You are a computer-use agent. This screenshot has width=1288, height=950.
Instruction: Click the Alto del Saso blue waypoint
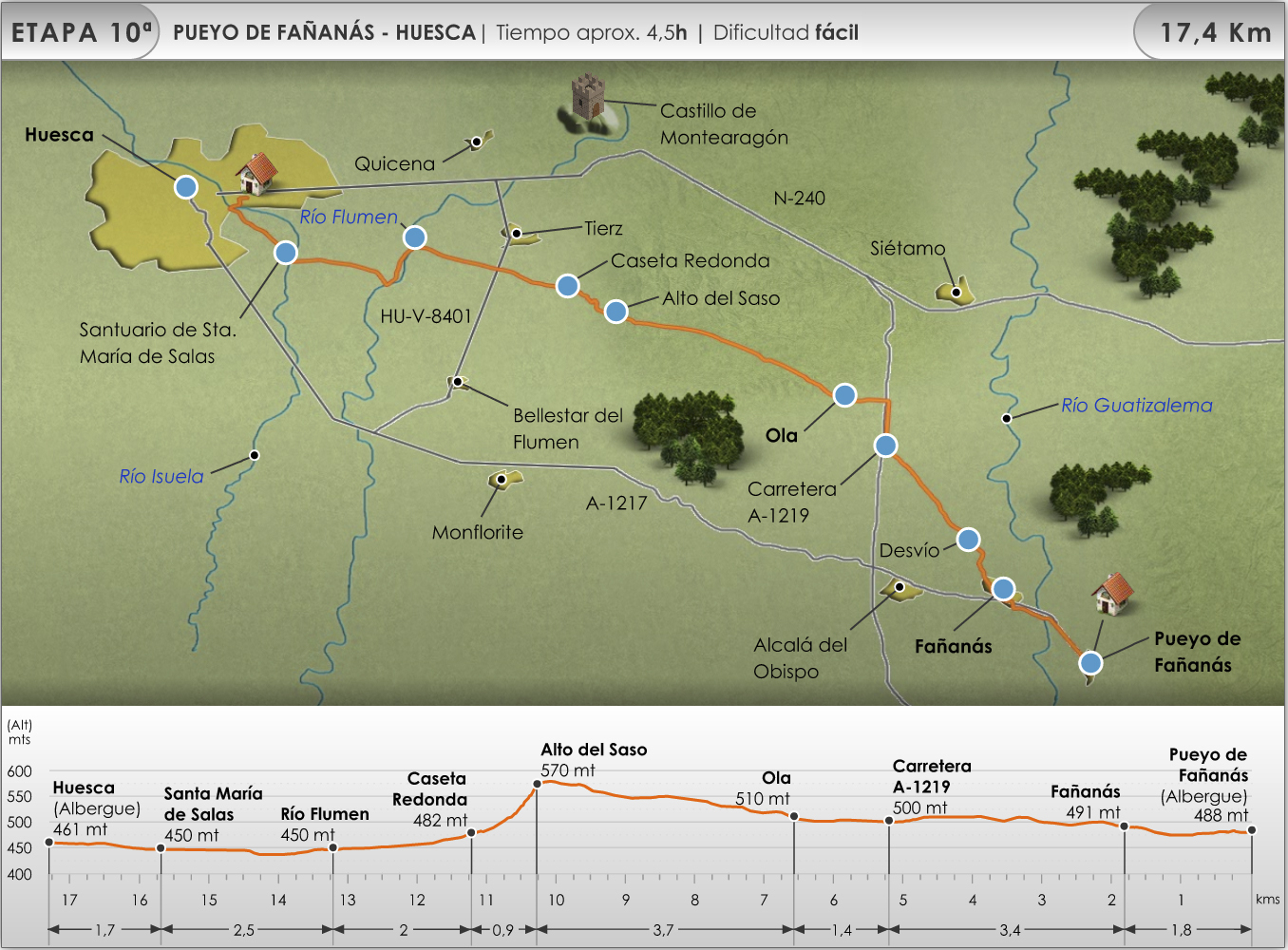pos(616,312)
